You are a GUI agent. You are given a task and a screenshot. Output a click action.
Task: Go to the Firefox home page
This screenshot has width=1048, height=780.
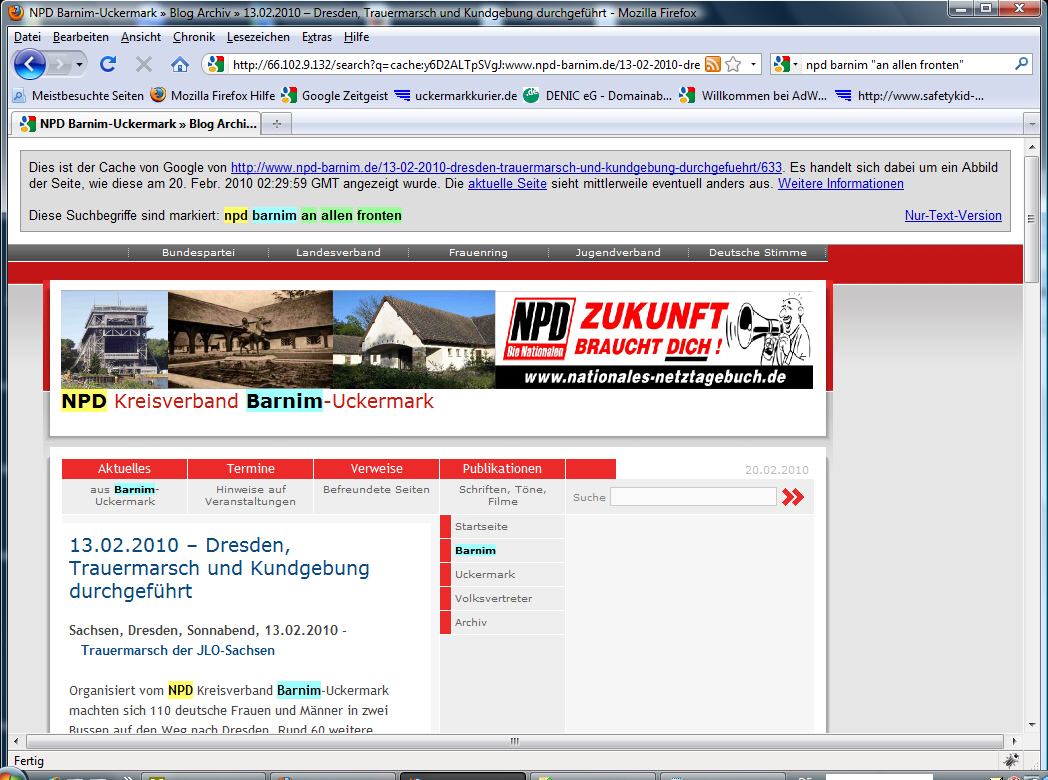pyautogui.click(x=180, y=64)
